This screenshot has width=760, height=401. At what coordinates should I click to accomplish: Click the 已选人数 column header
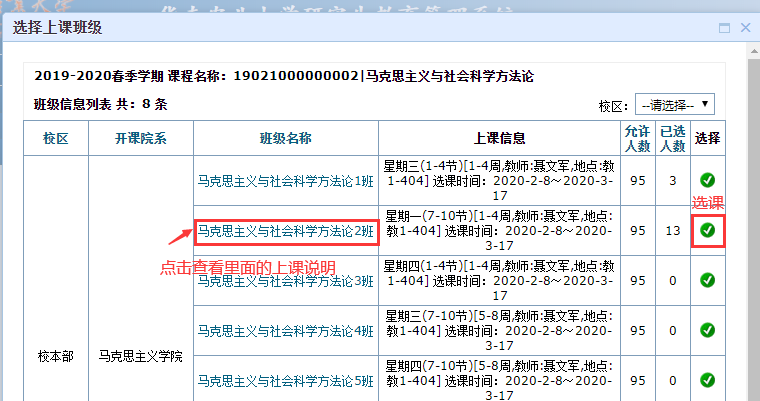(673, 138)
